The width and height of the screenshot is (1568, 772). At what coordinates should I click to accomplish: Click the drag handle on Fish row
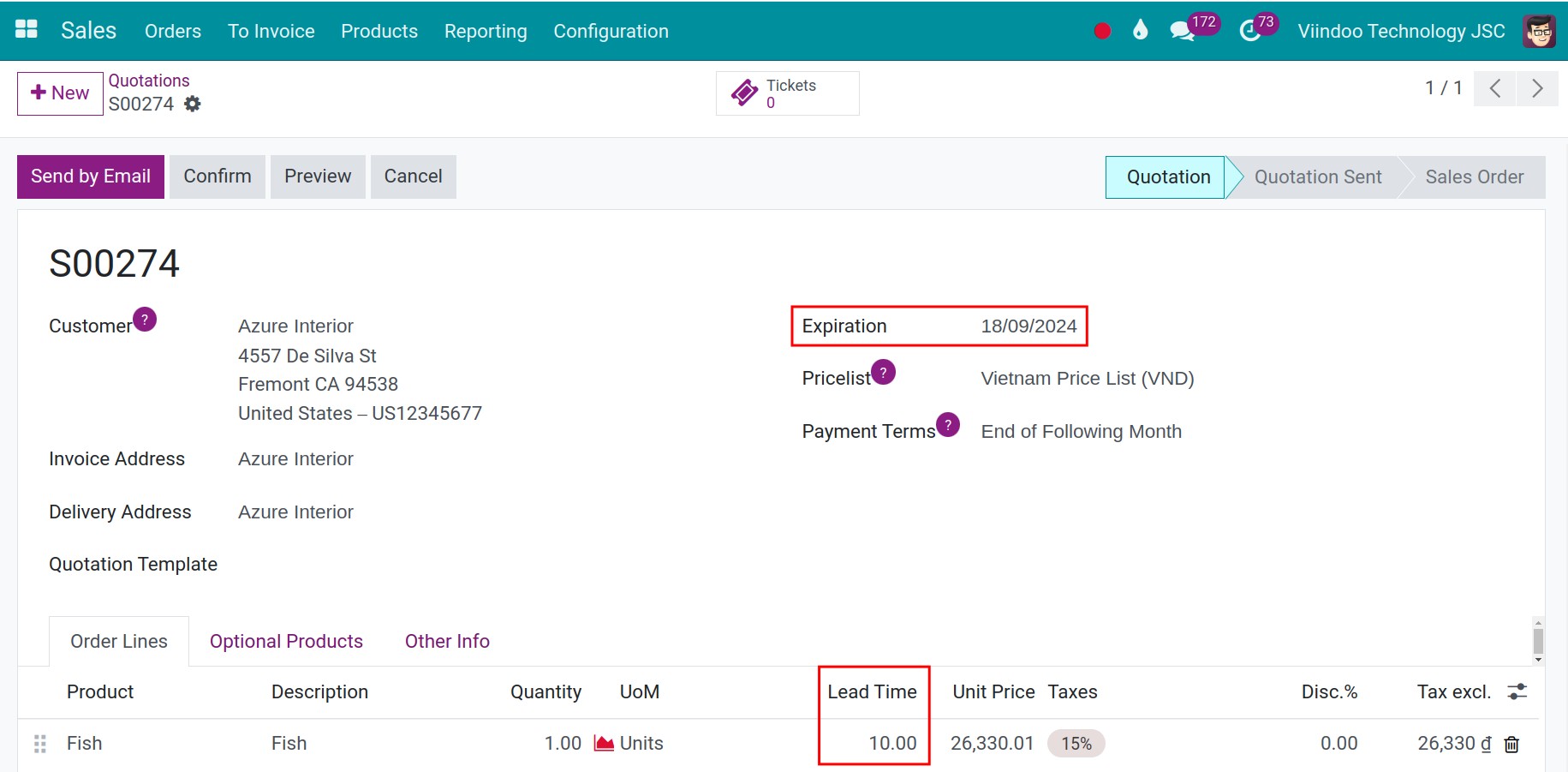[39, 744]
